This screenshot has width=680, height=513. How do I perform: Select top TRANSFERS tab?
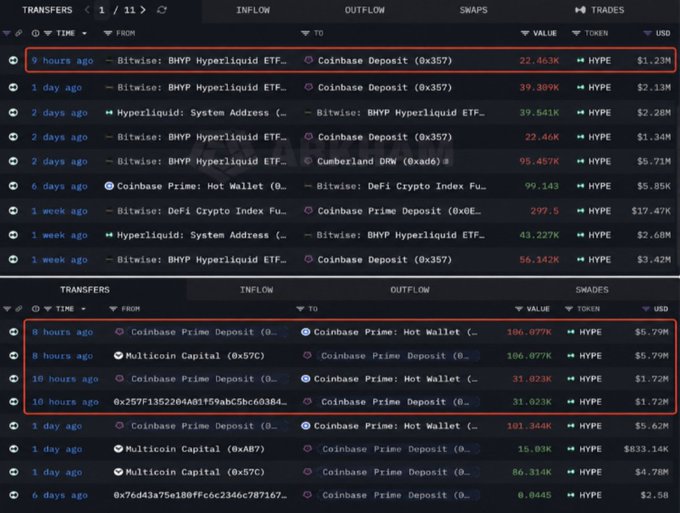[x=47, y=10]
